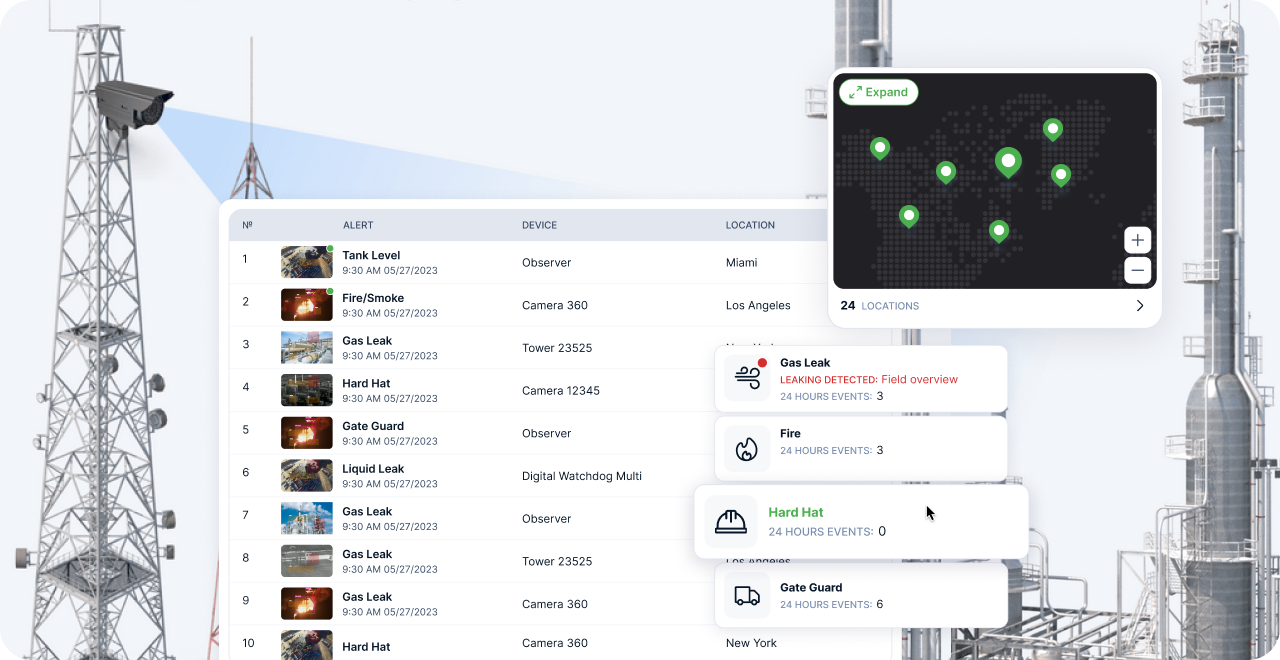Click the Nº column header
Screen dimensions: 1280x660
coord(246,225)
